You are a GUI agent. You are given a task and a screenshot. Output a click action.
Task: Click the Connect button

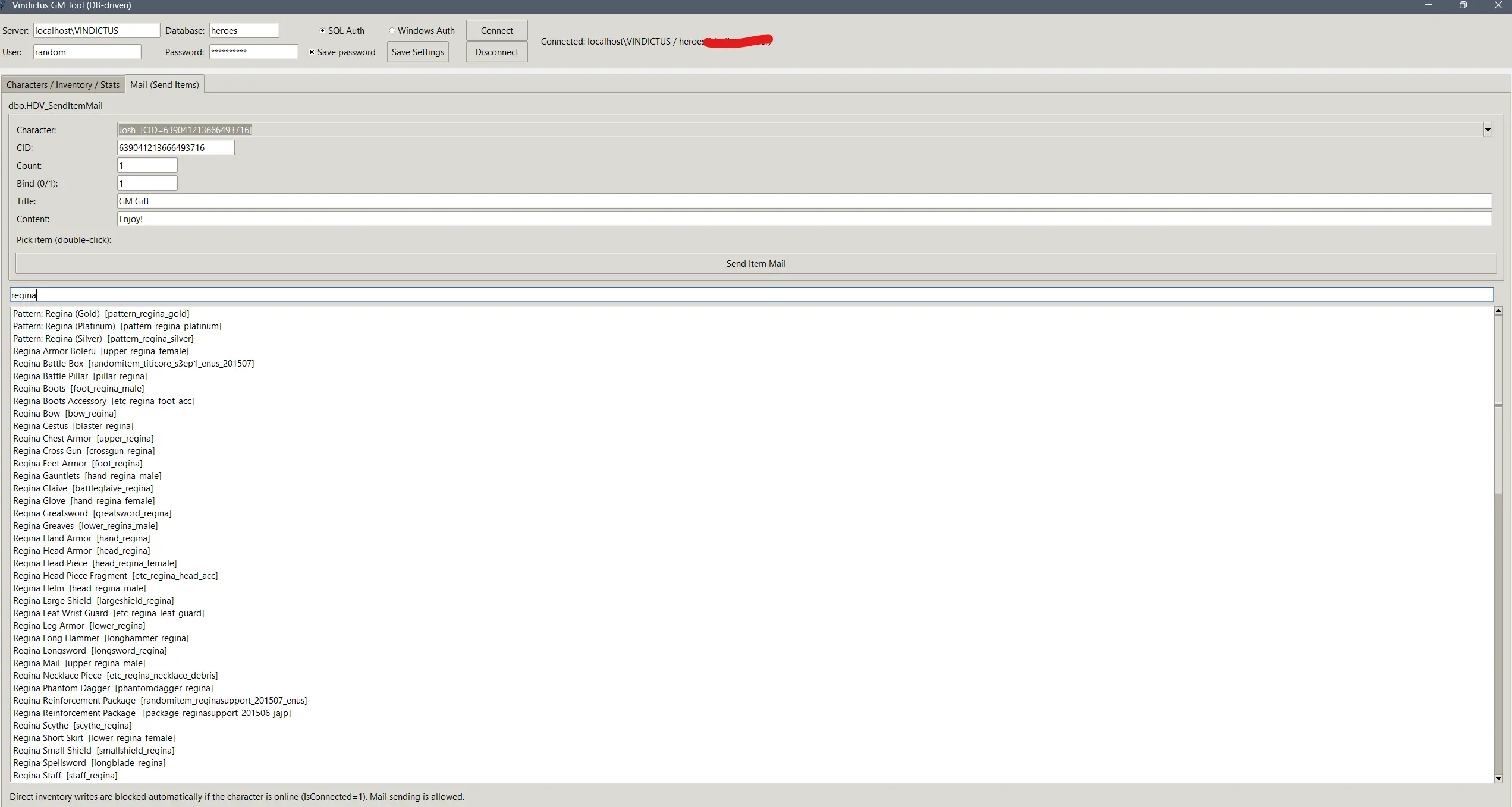(496, 31)
